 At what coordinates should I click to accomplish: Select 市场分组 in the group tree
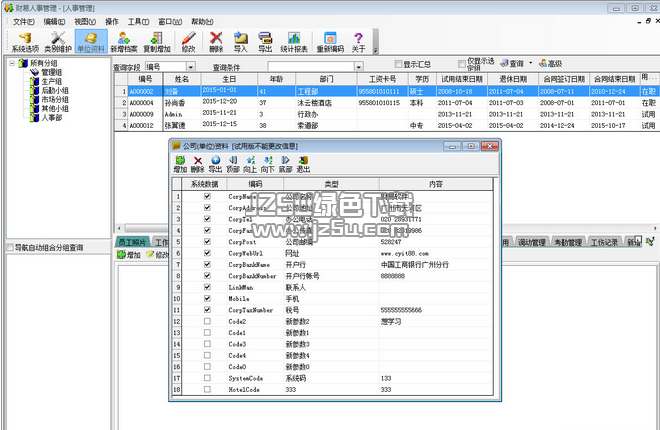[x=54, y=99]
